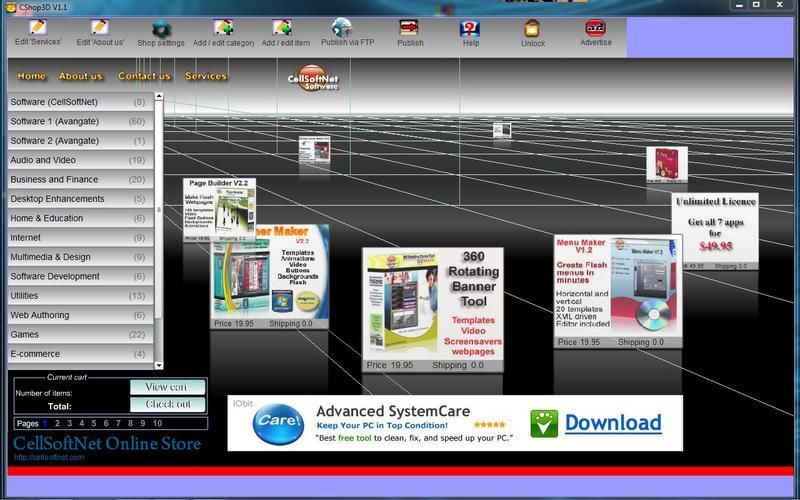The width and height of the screenshot is (800, 500).
Task: Open Shop settings gear
Action: (x=161, y=29)
